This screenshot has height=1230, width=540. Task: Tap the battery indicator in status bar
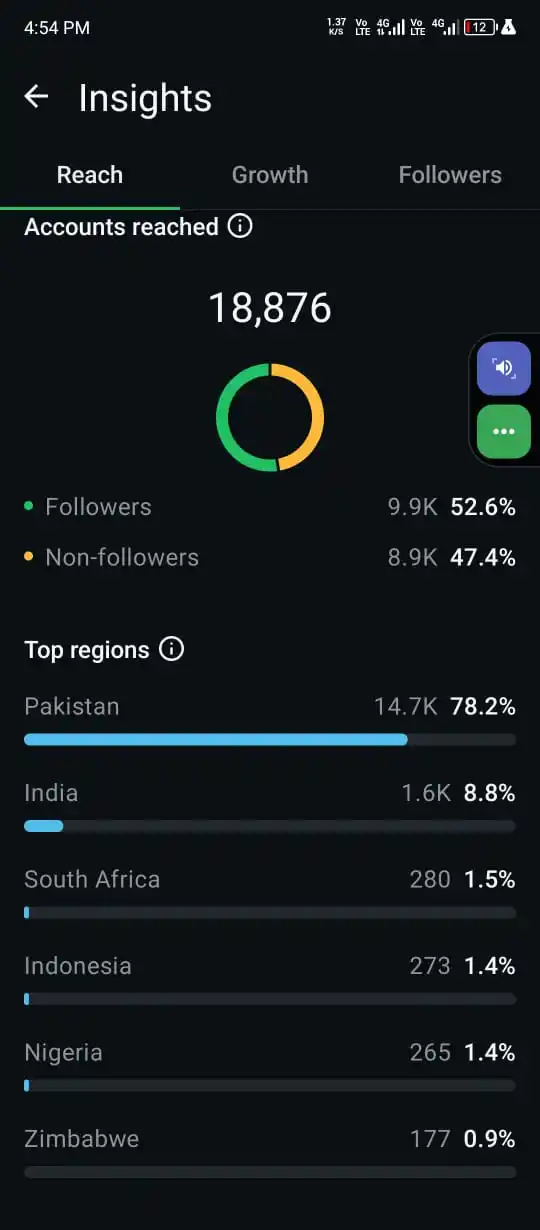tap(480, 27)
